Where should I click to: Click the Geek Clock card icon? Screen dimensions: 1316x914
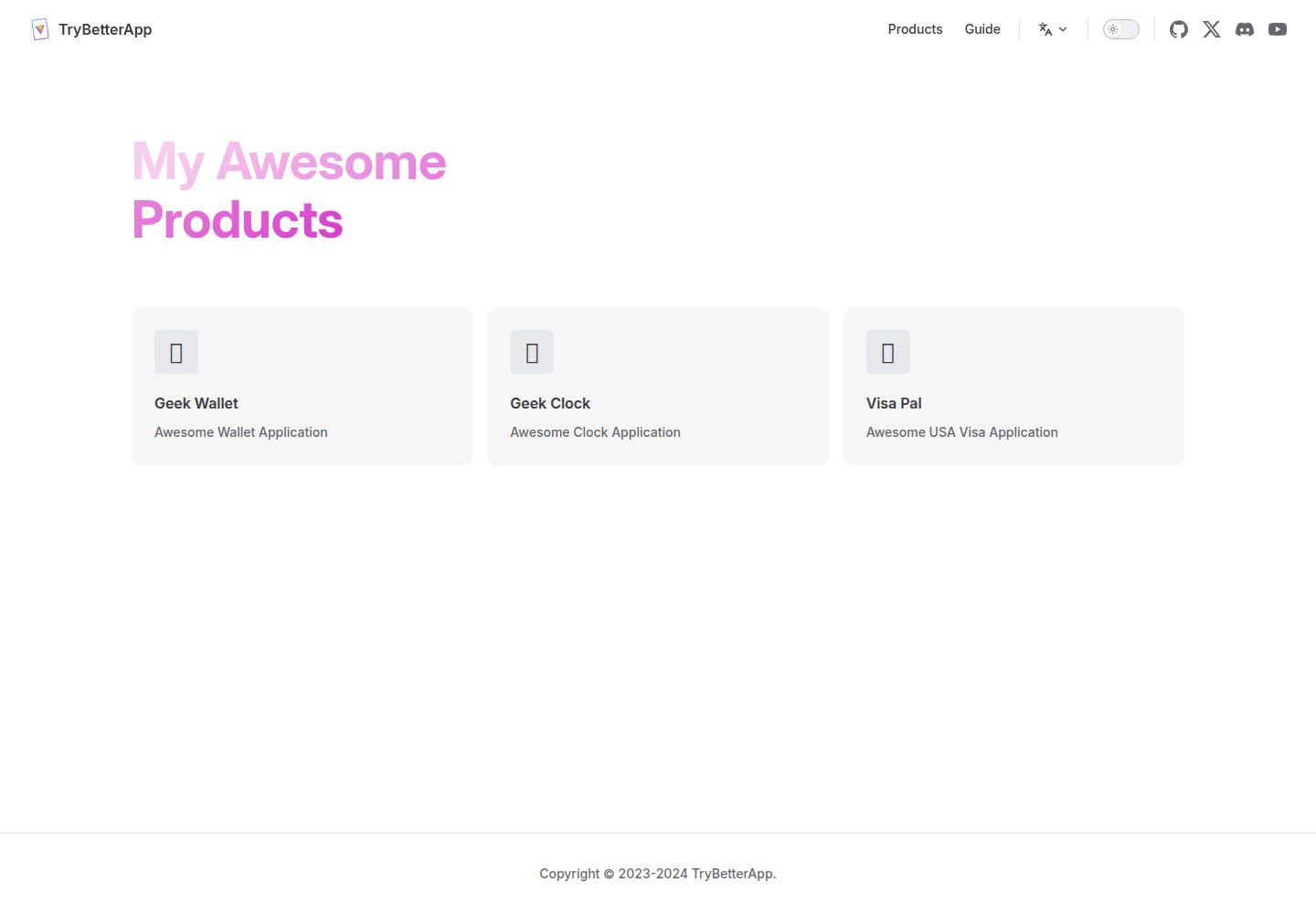pos(532,352)
